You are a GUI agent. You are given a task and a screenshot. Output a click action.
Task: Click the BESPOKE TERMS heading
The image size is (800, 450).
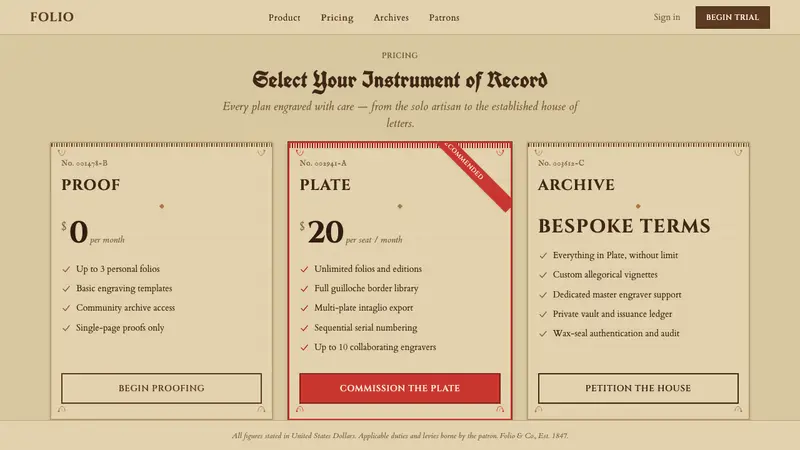click(624, 226)
